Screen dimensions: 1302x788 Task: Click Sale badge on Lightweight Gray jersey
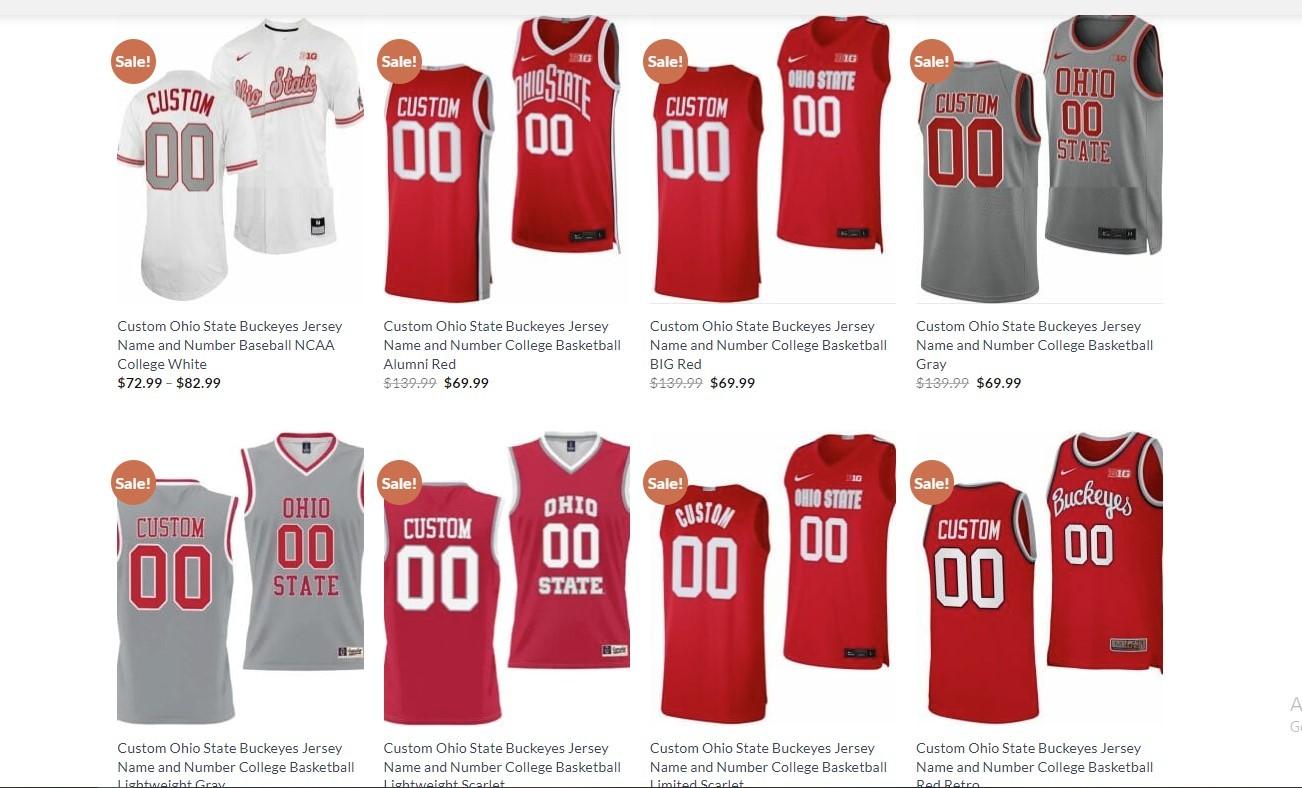[133, 483]
